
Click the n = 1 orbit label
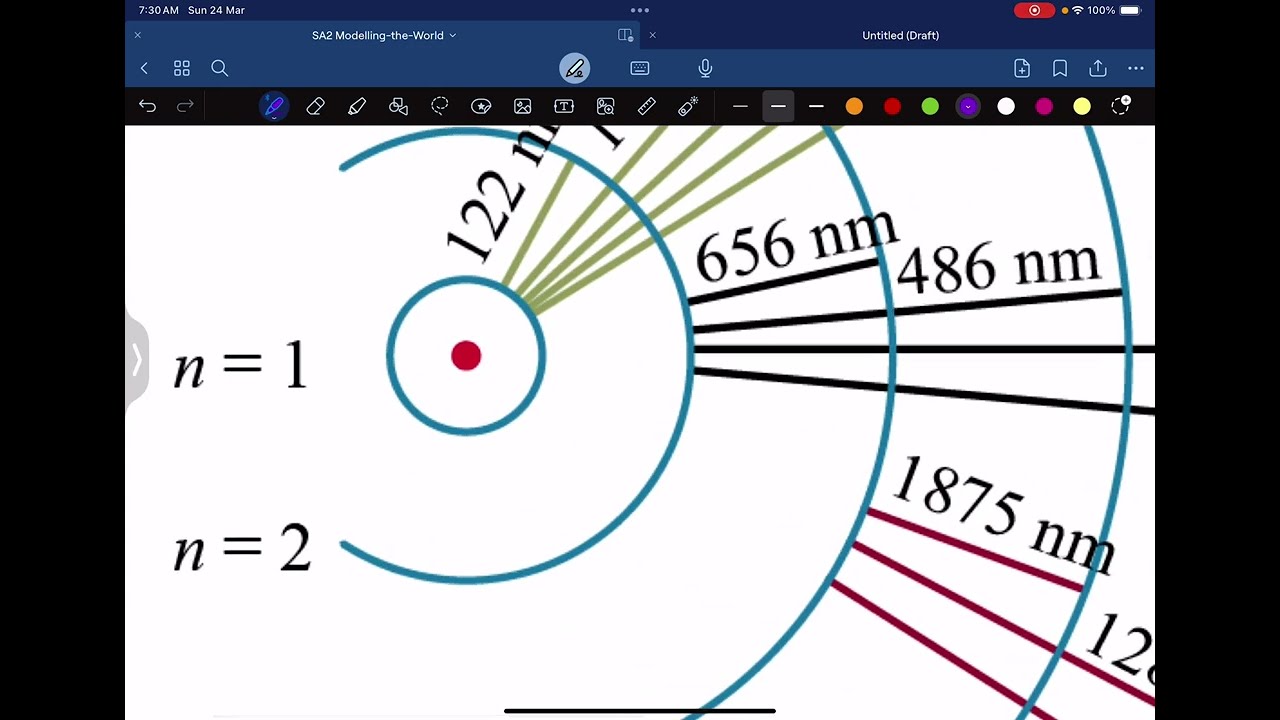click(x=240, y=366)
